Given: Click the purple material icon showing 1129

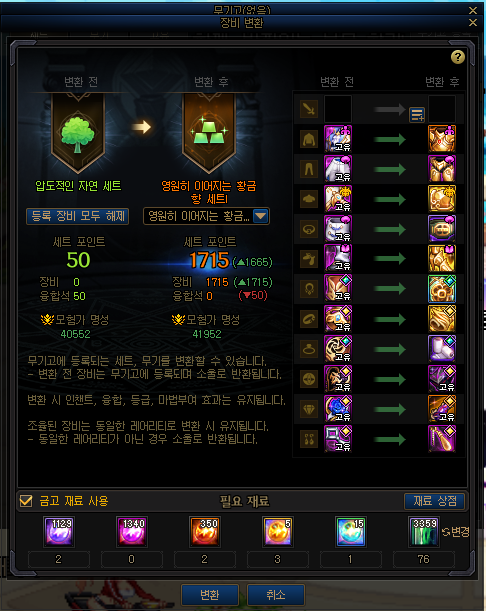Looking at the screenshot, I should click(59, 531).
